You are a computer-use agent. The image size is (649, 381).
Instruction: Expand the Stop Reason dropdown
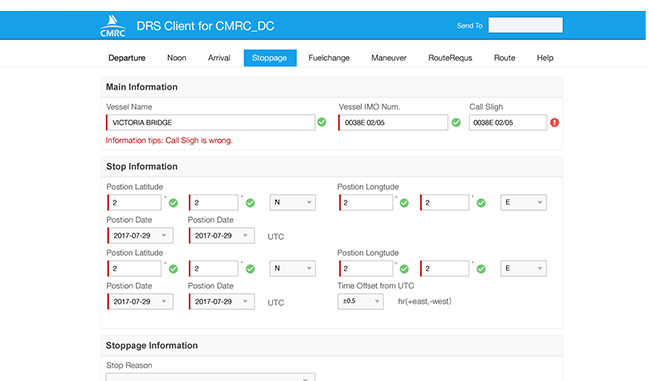[x=211, y=377]
